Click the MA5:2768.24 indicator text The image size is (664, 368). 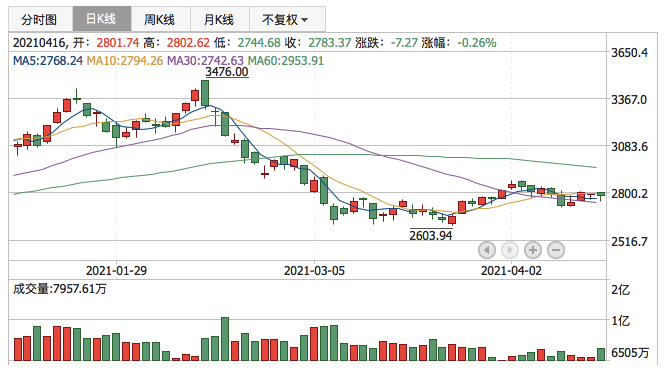point(48,61)
